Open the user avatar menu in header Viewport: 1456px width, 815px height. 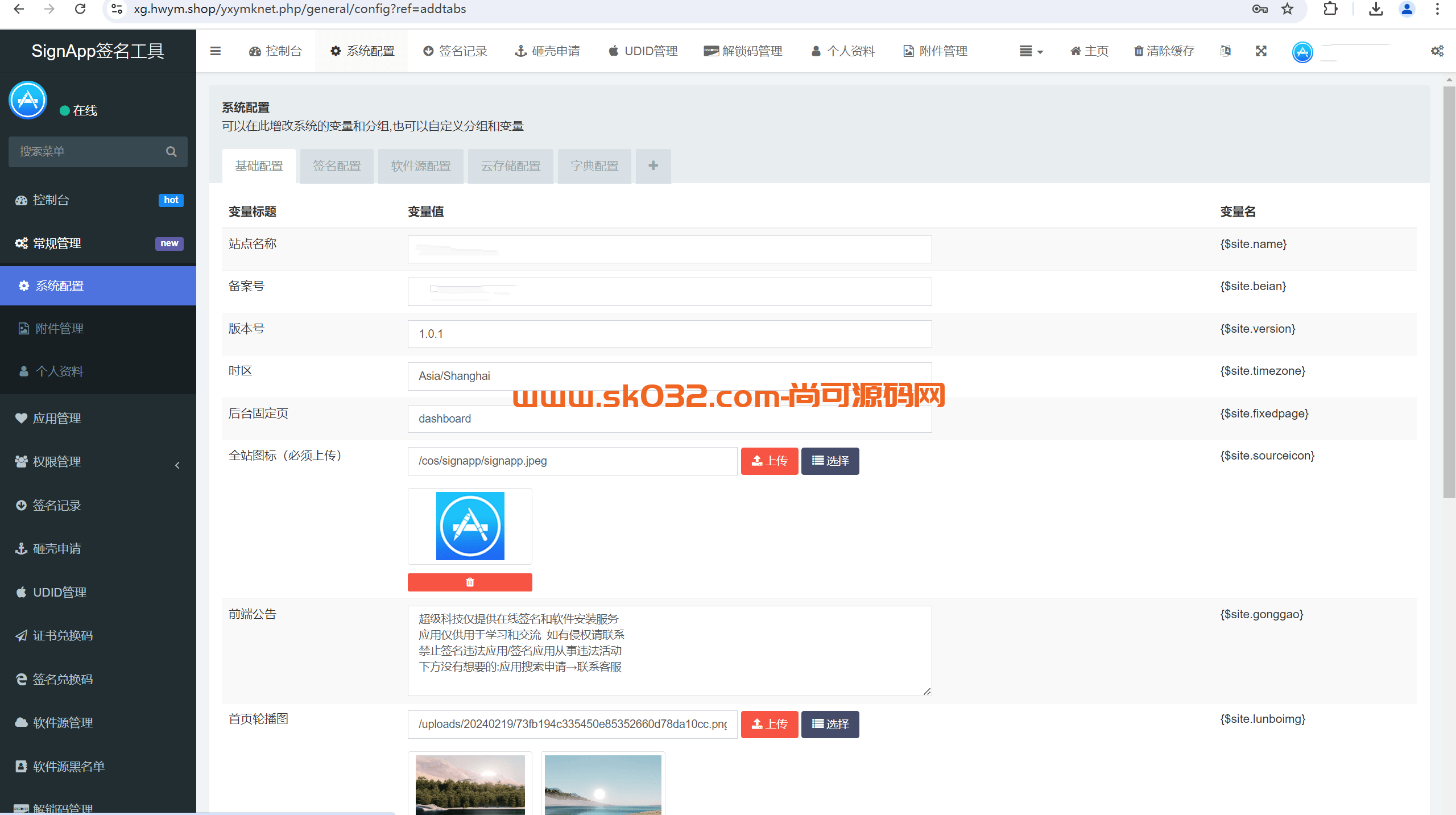click(1302, 52)
